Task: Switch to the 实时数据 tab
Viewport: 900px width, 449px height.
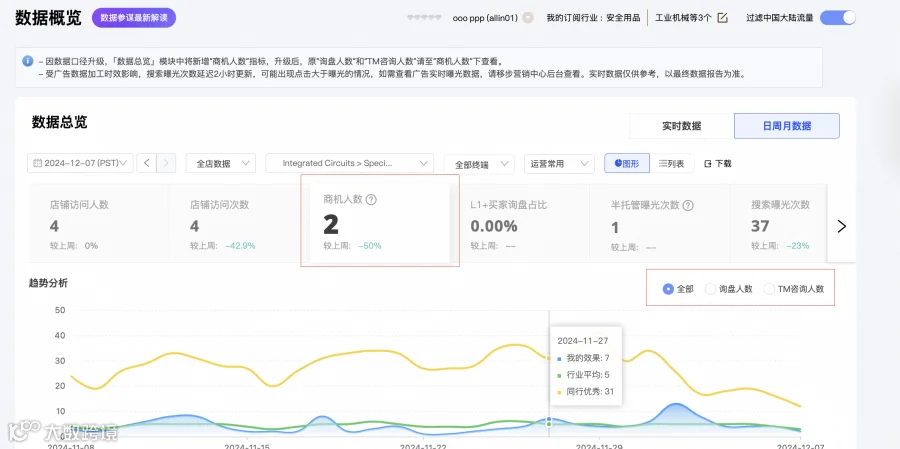Action: [681, 126]
